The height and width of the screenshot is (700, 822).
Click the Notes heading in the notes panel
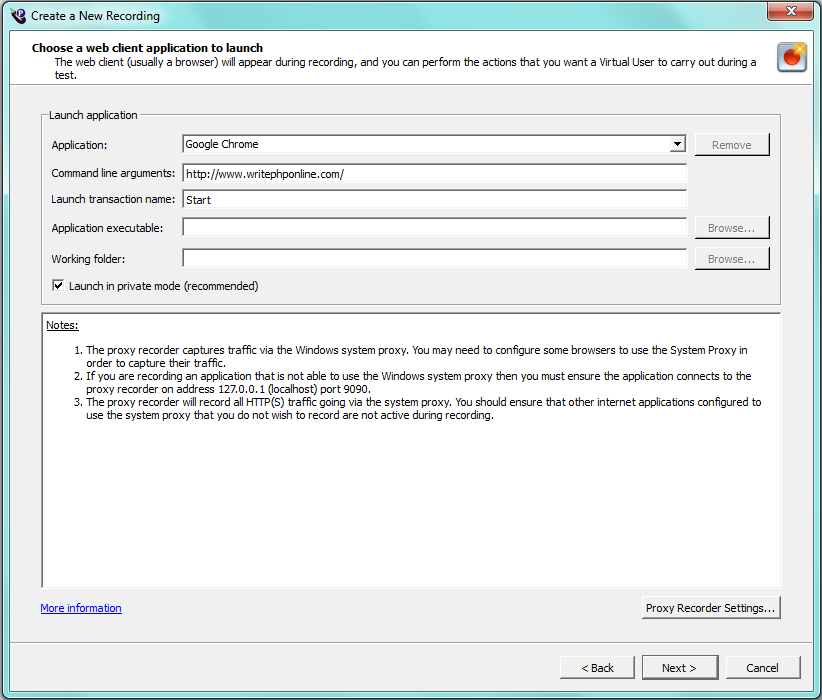pyautogui.click(x=62, y=326)
